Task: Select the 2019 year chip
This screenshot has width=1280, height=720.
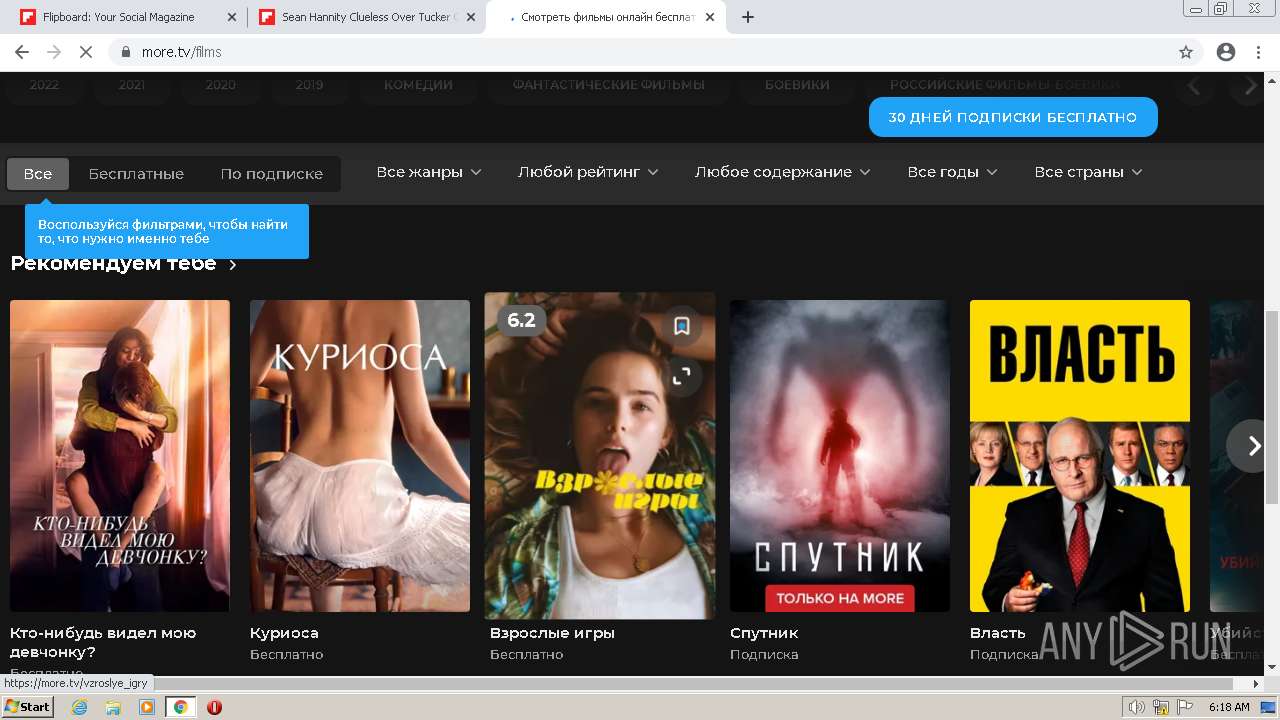Action: tap(309, 86)
